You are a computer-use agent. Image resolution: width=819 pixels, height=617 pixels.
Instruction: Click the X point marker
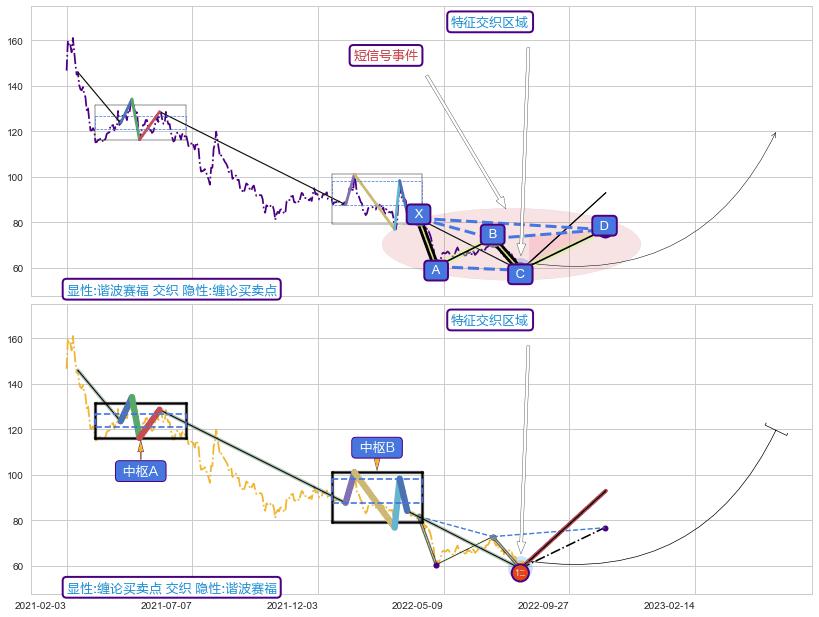419,214
